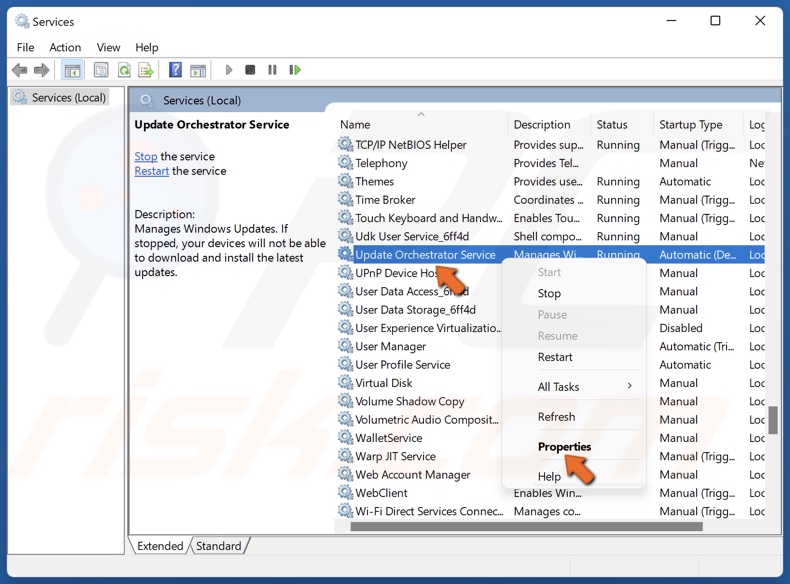Click the Restart Service toolbar icon
The height and width of the screenshot is (584, 790).
(x=295, y=70)
